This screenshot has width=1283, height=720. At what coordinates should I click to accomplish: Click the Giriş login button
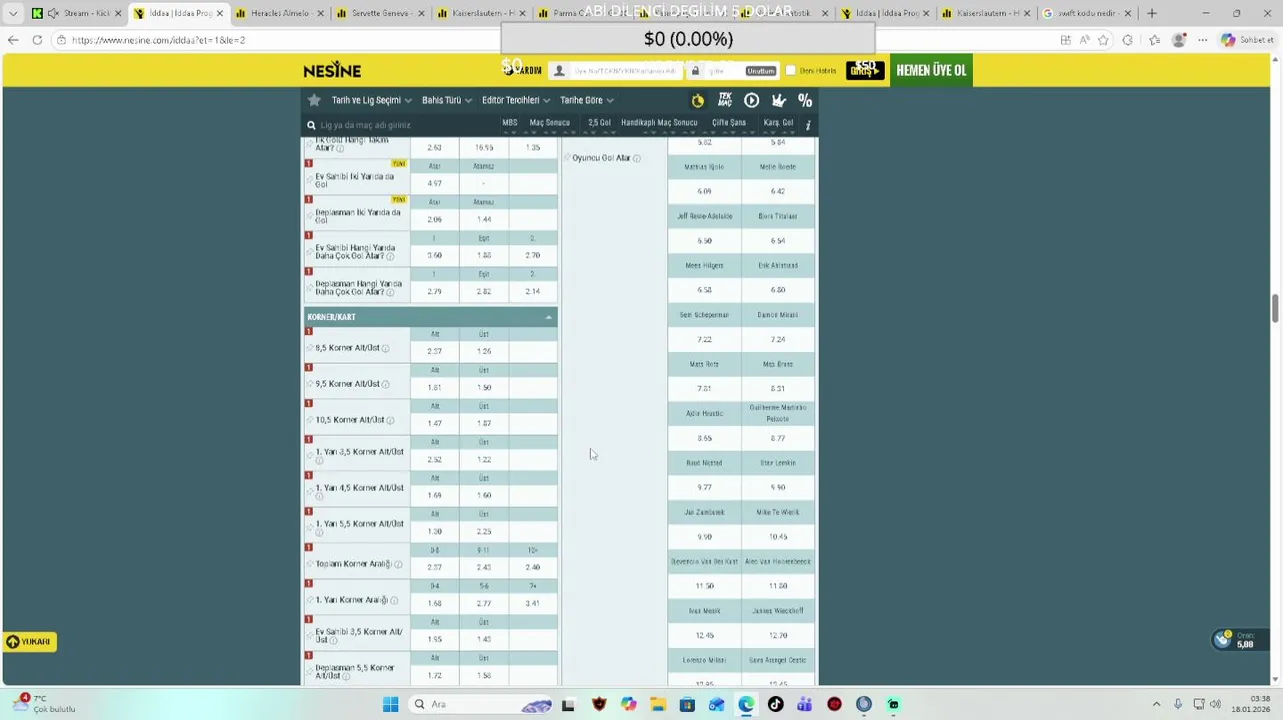point(864,70)
